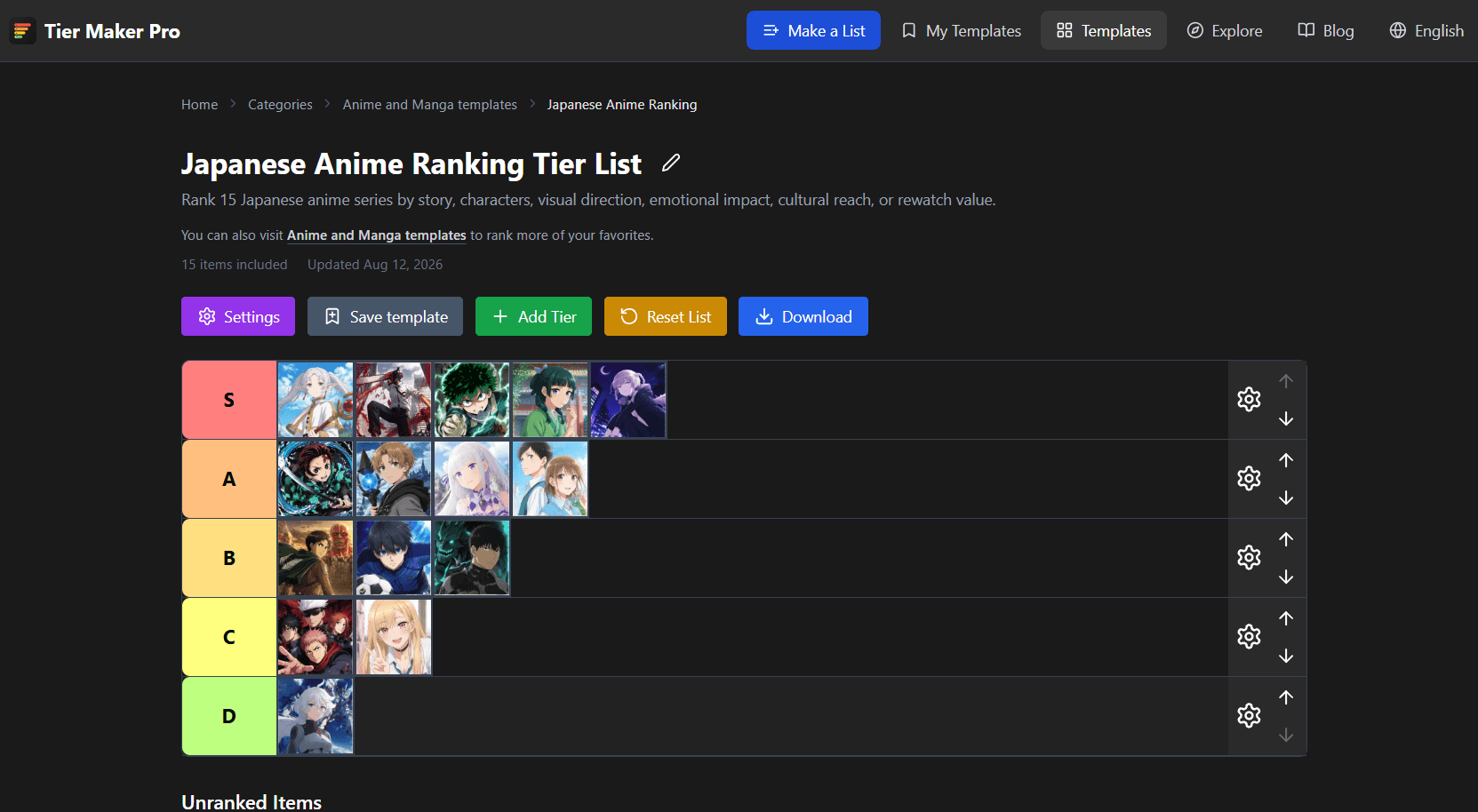Select the red and black thumbnail in tier S
Viewport: 1478px width, 812px height.
[394, 400]
